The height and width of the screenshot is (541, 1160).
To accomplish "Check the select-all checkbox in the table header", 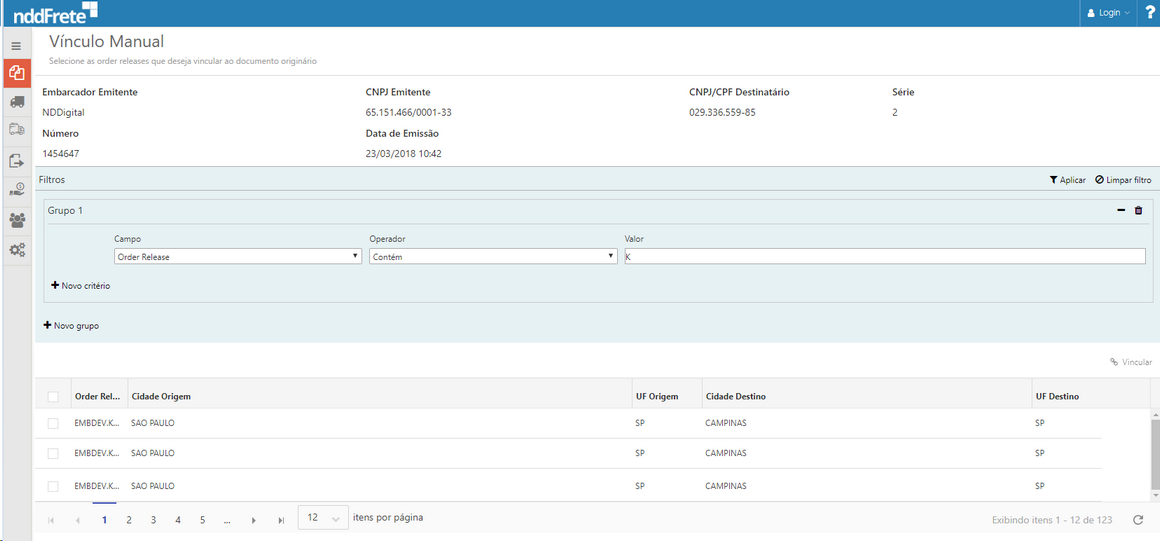I will point(53,397).
